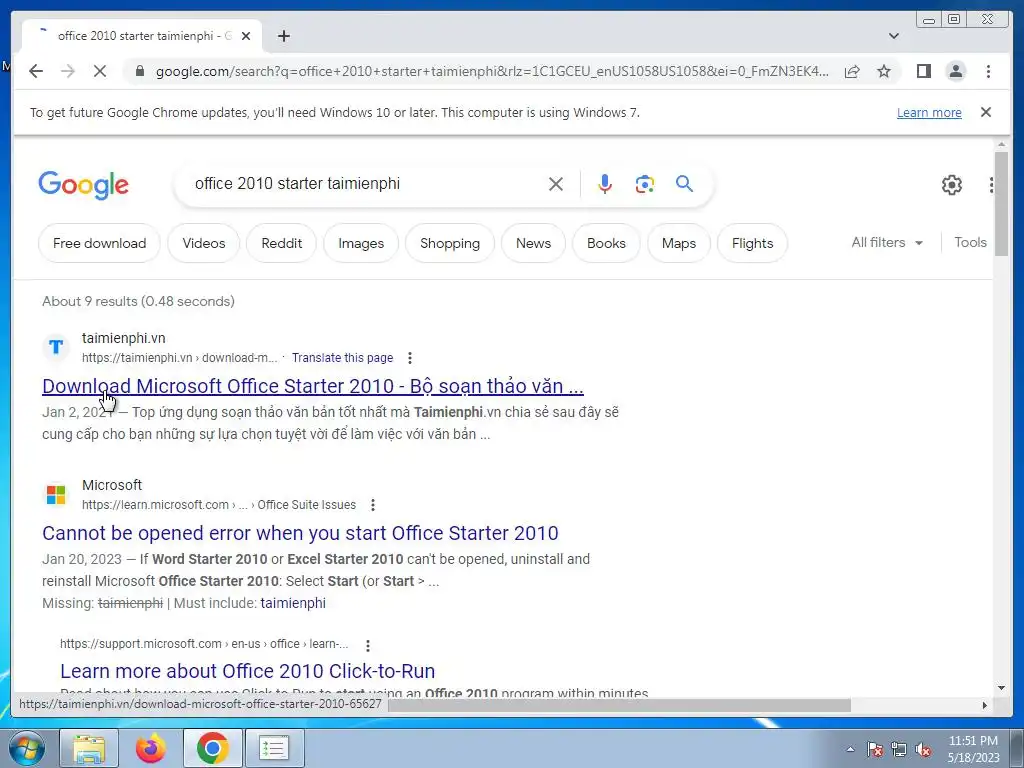Show hidden system tray icons

click(x=850, y=749)
